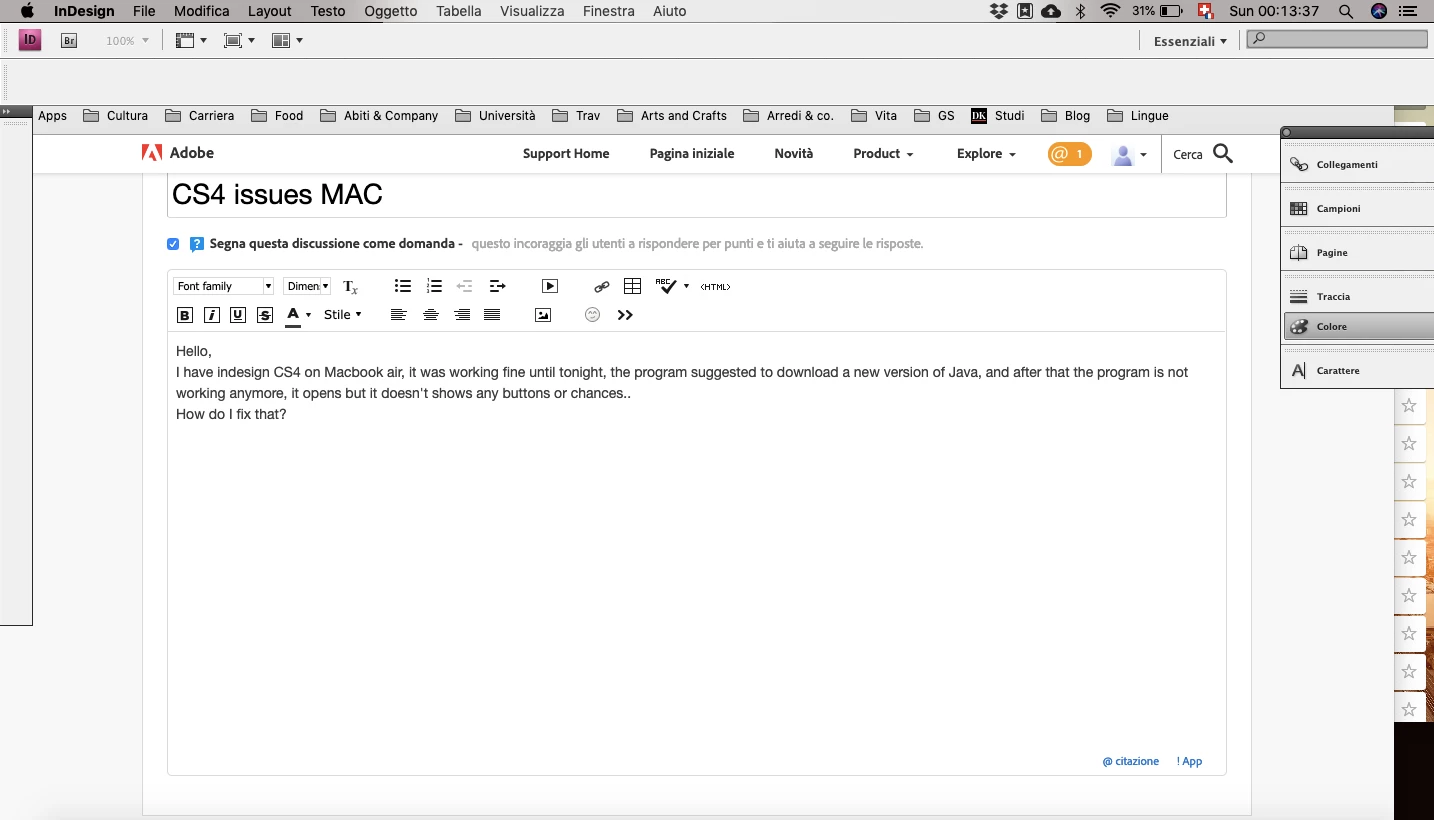Screen dimensions: 1434x820
Task: Click the CS4 issues MAC title field
Action: coord(696,195)
